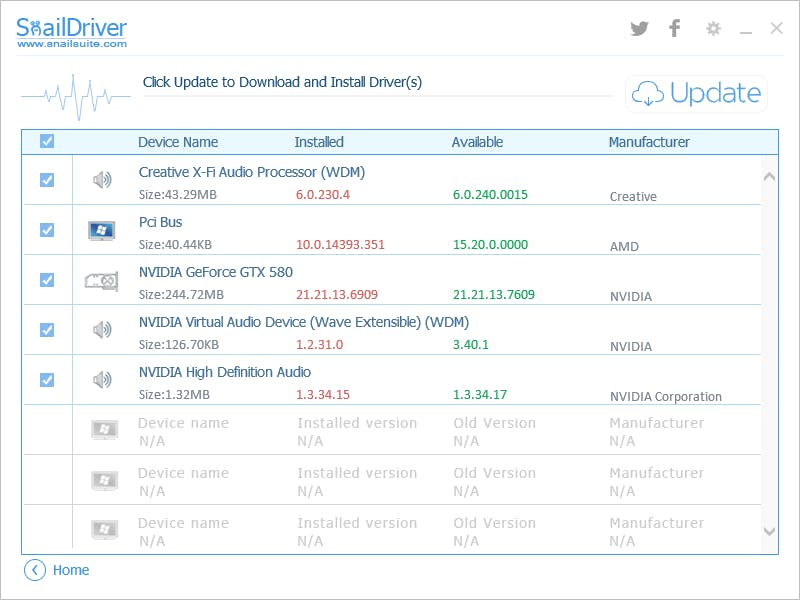The image size is (800, 600).
Task: Click Size:126.70KB text
Action: click(179, 344)
